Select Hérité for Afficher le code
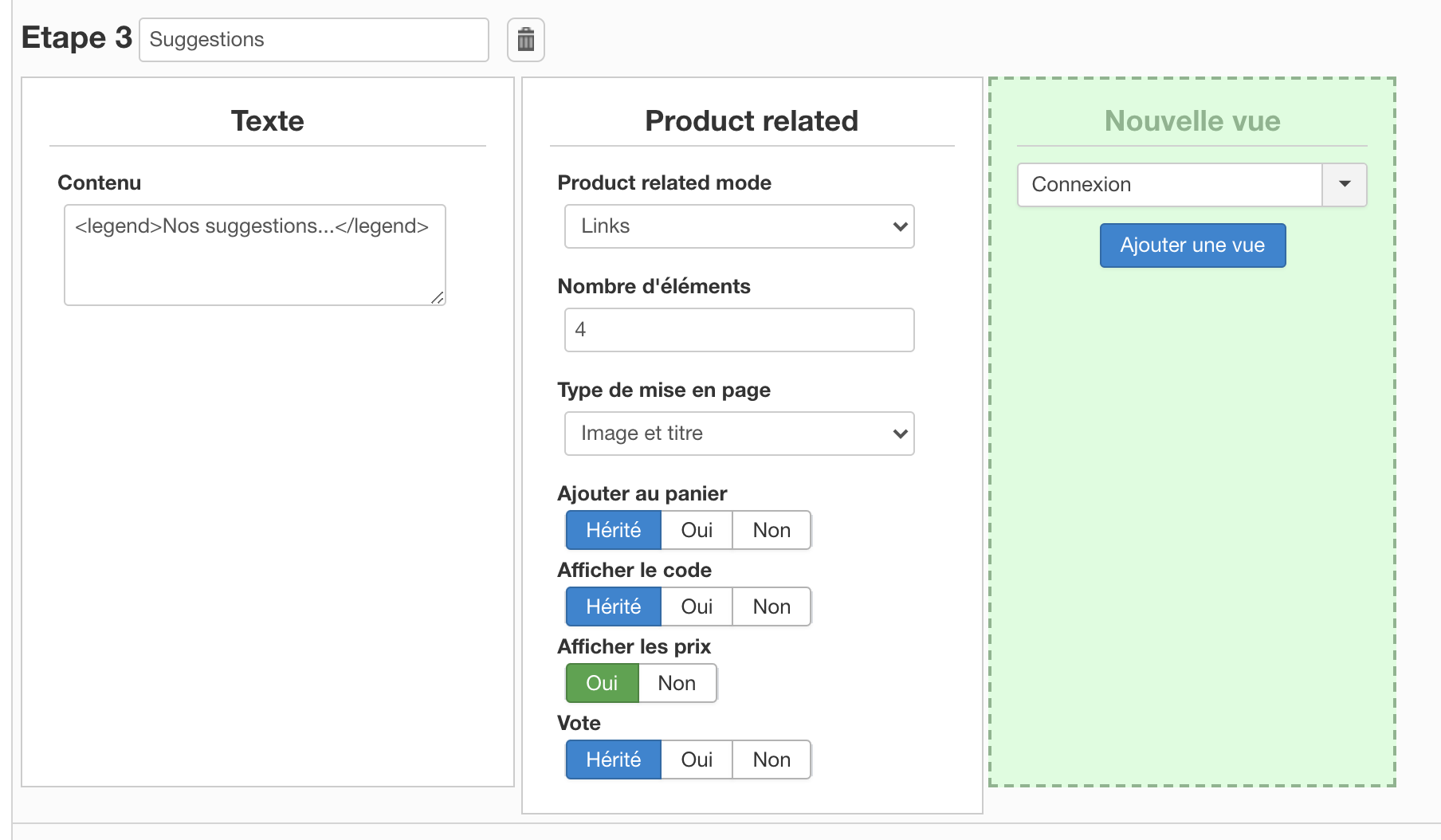This screenshot has width=1441, height=840. point(613,607)
